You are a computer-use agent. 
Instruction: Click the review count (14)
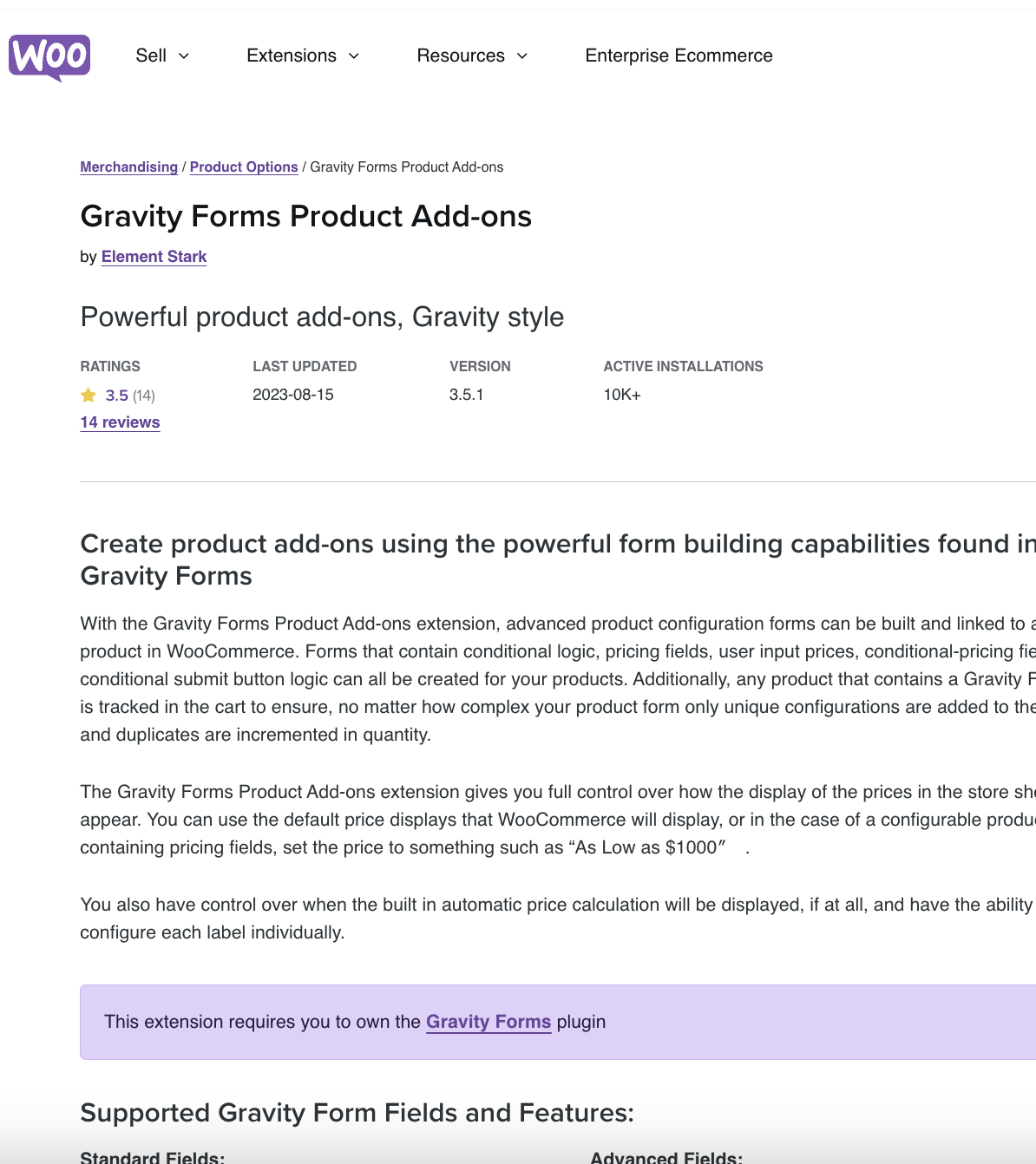(144, 395)
